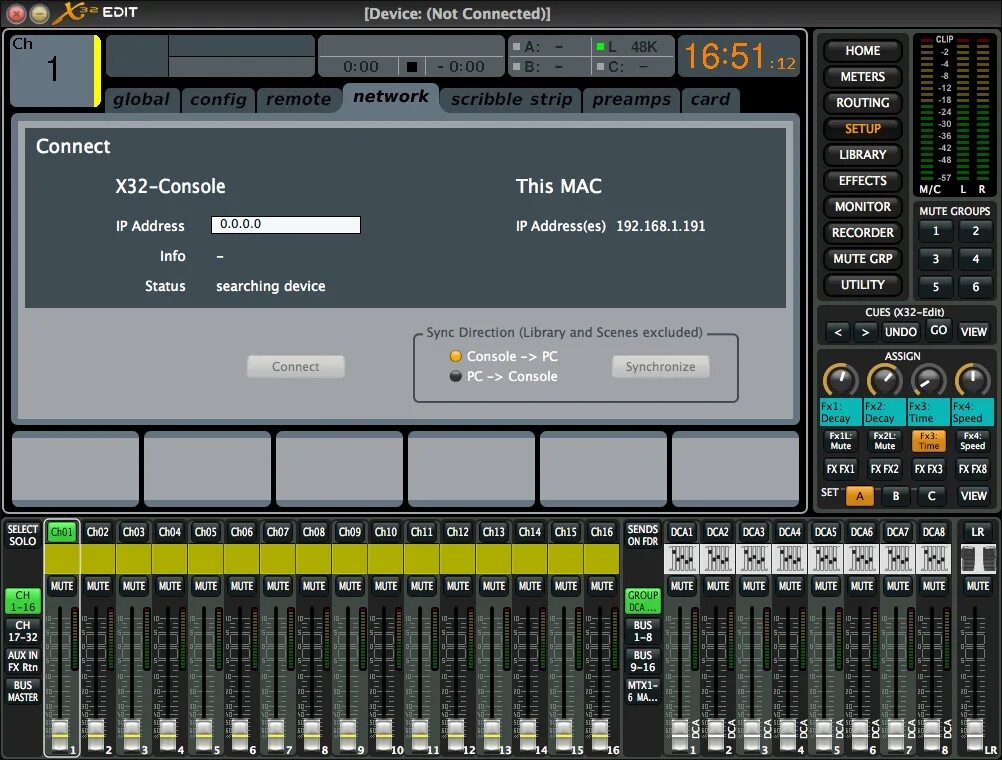1002x760 pixels.
Task: Select assign set B
Action: (896, 496)
